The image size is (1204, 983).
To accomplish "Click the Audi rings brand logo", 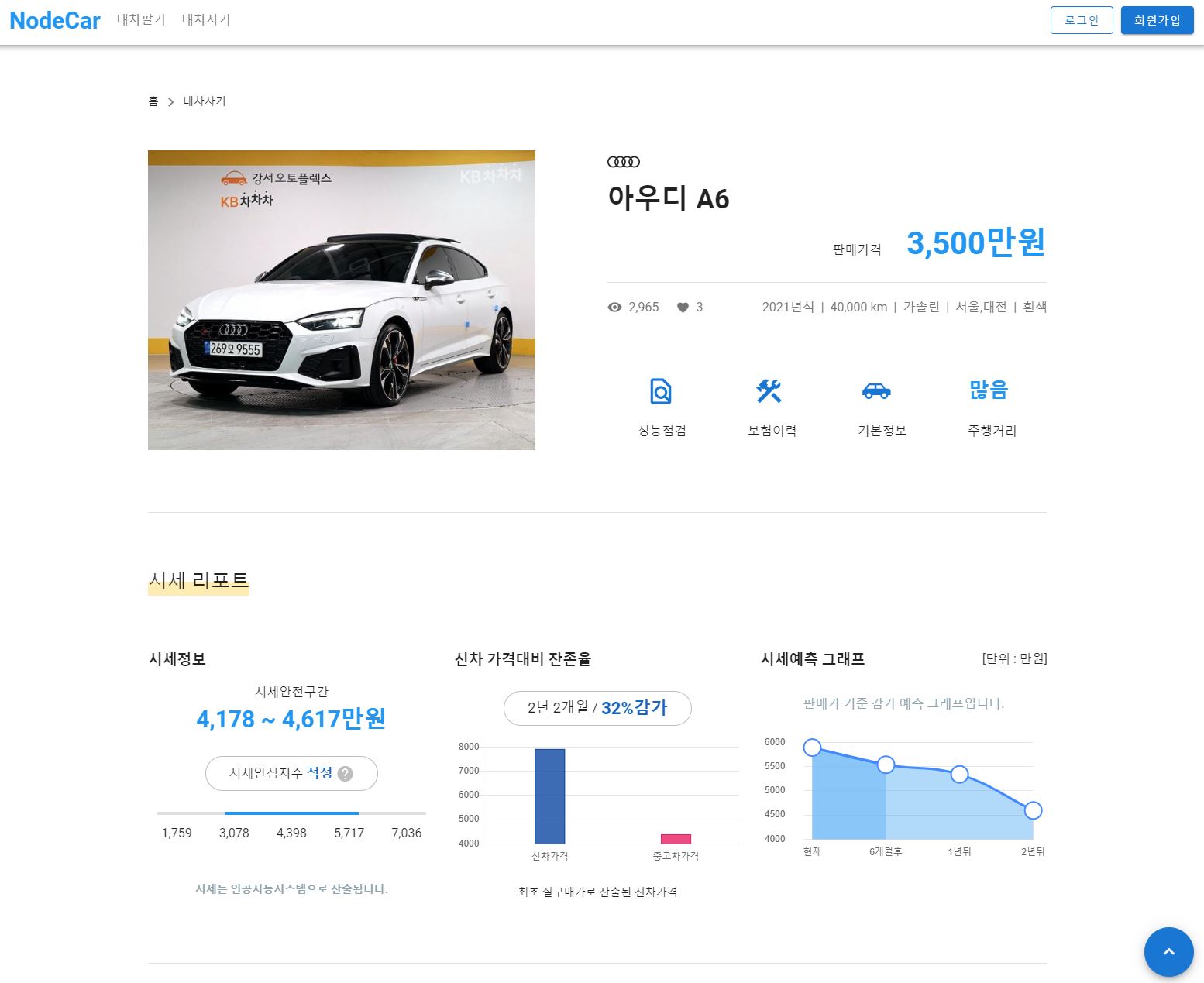I will click(624, 162).
